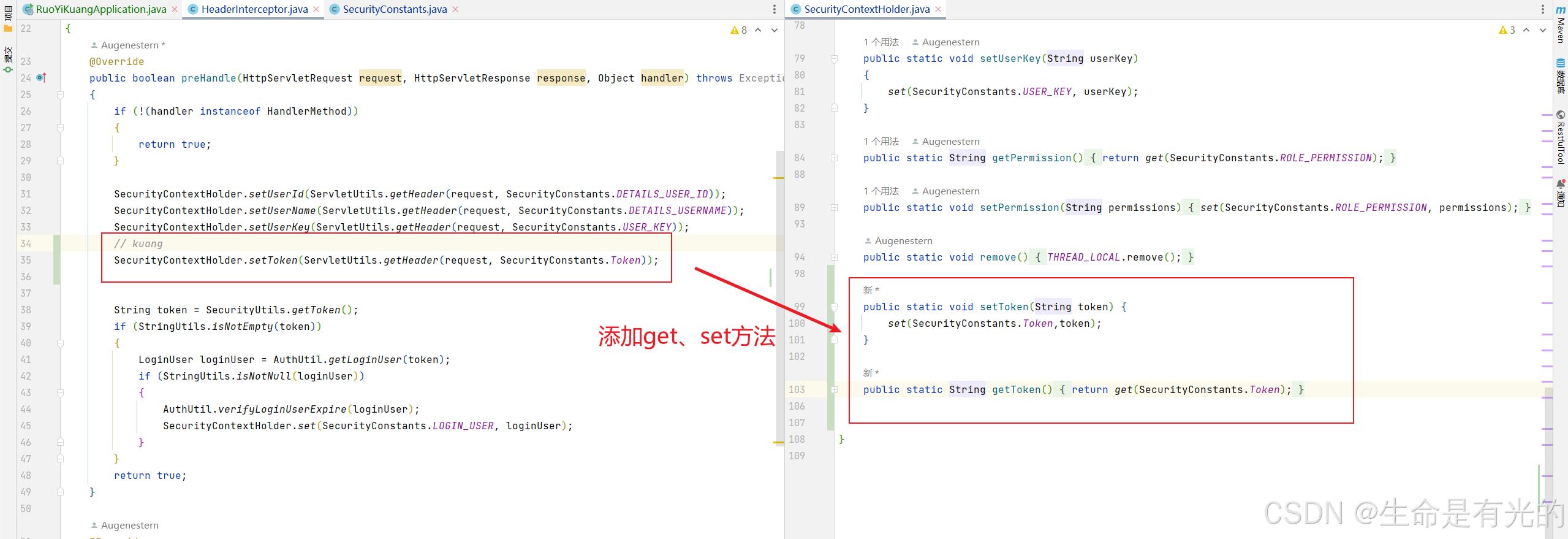This screenshot has width=1568, height=539.
Task: Open the Maven tool window
Action: click(1561, 25)
